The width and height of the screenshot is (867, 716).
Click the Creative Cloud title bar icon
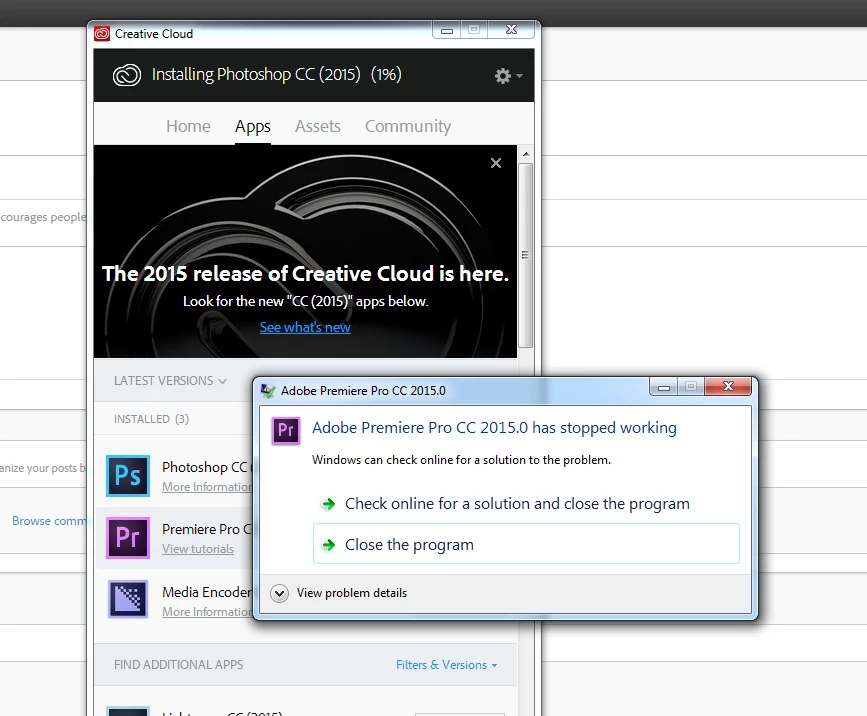pos(102,34)
